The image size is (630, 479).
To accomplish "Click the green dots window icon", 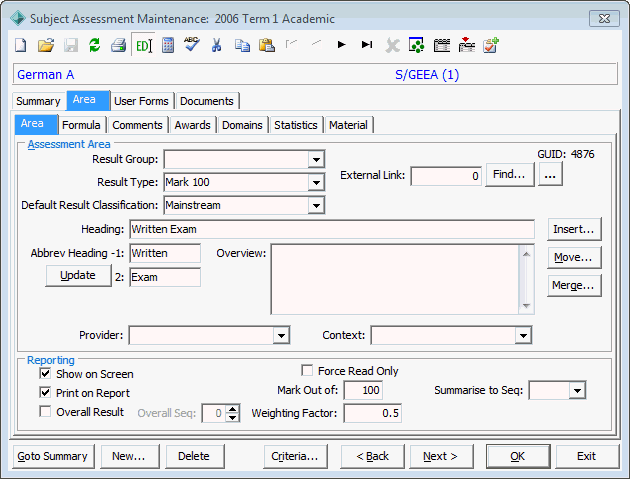I will point(416,45).
